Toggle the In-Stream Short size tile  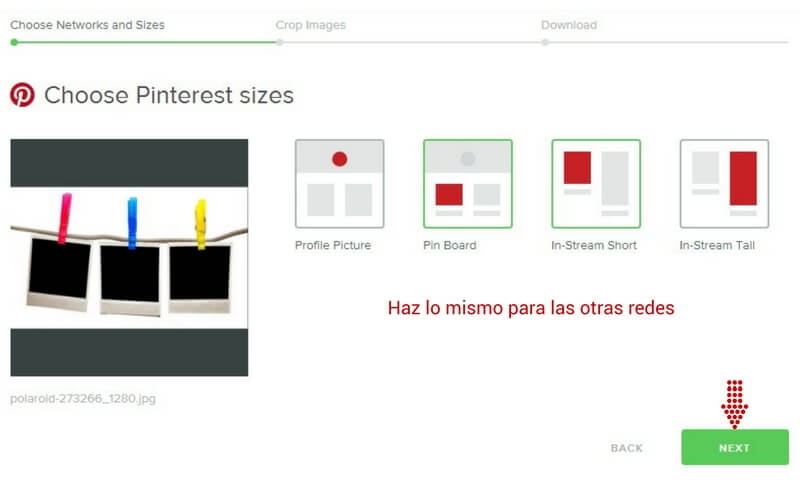click(595, 183)
